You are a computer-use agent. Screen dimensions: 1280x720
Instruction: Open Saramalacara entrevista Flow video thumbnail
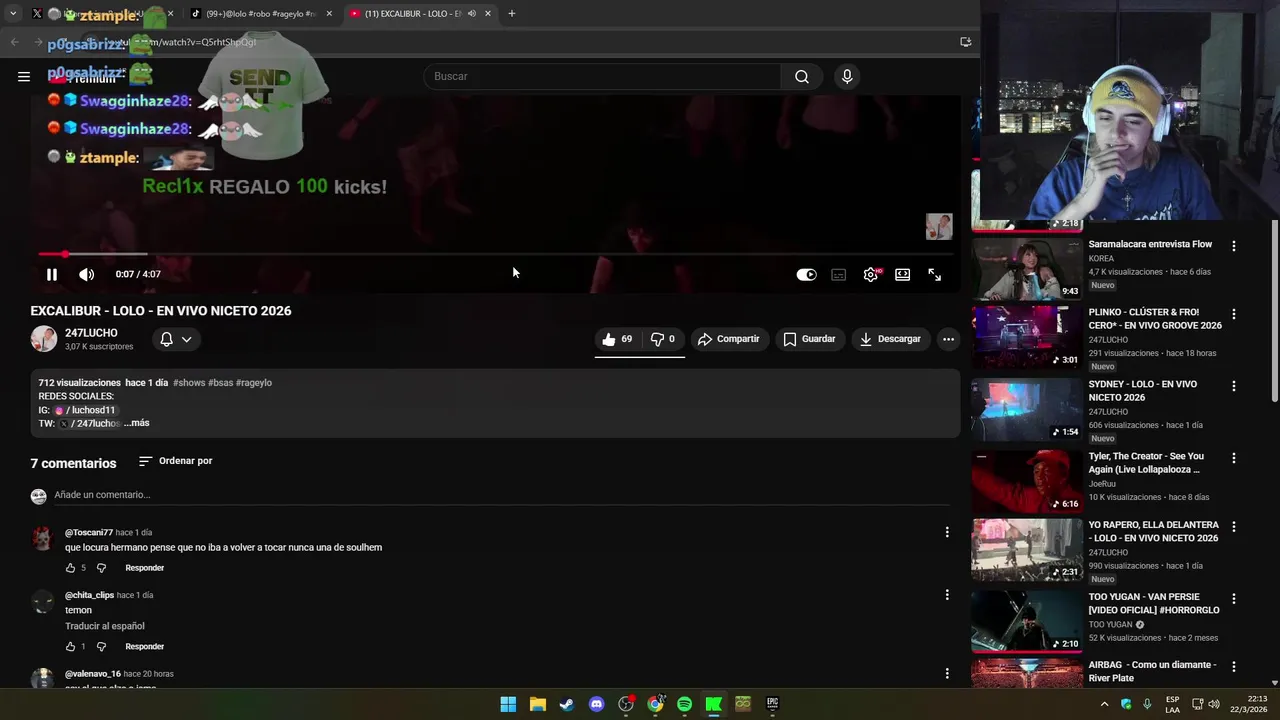(1027, 268)
